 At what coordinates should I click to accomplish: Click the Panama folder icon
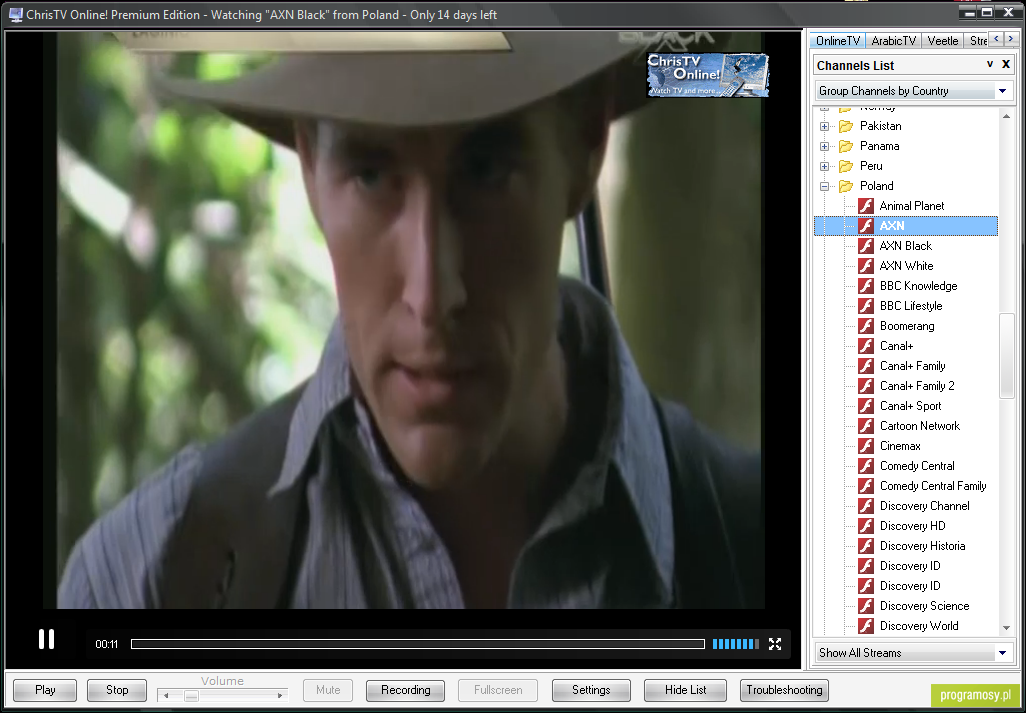coord(846,147)
